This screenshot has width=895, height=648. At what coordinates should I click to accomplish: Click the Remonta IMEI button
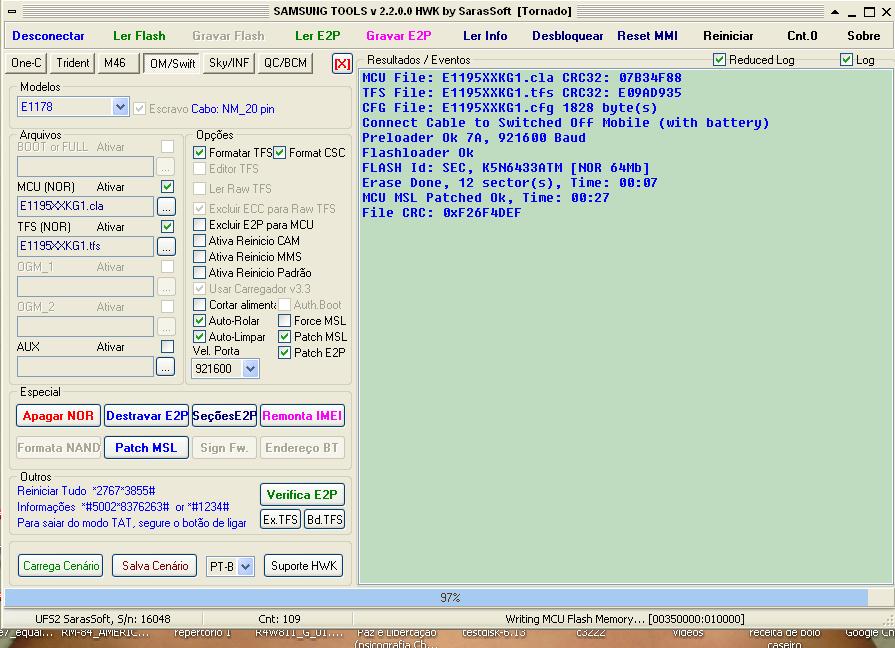coord(303,416)
